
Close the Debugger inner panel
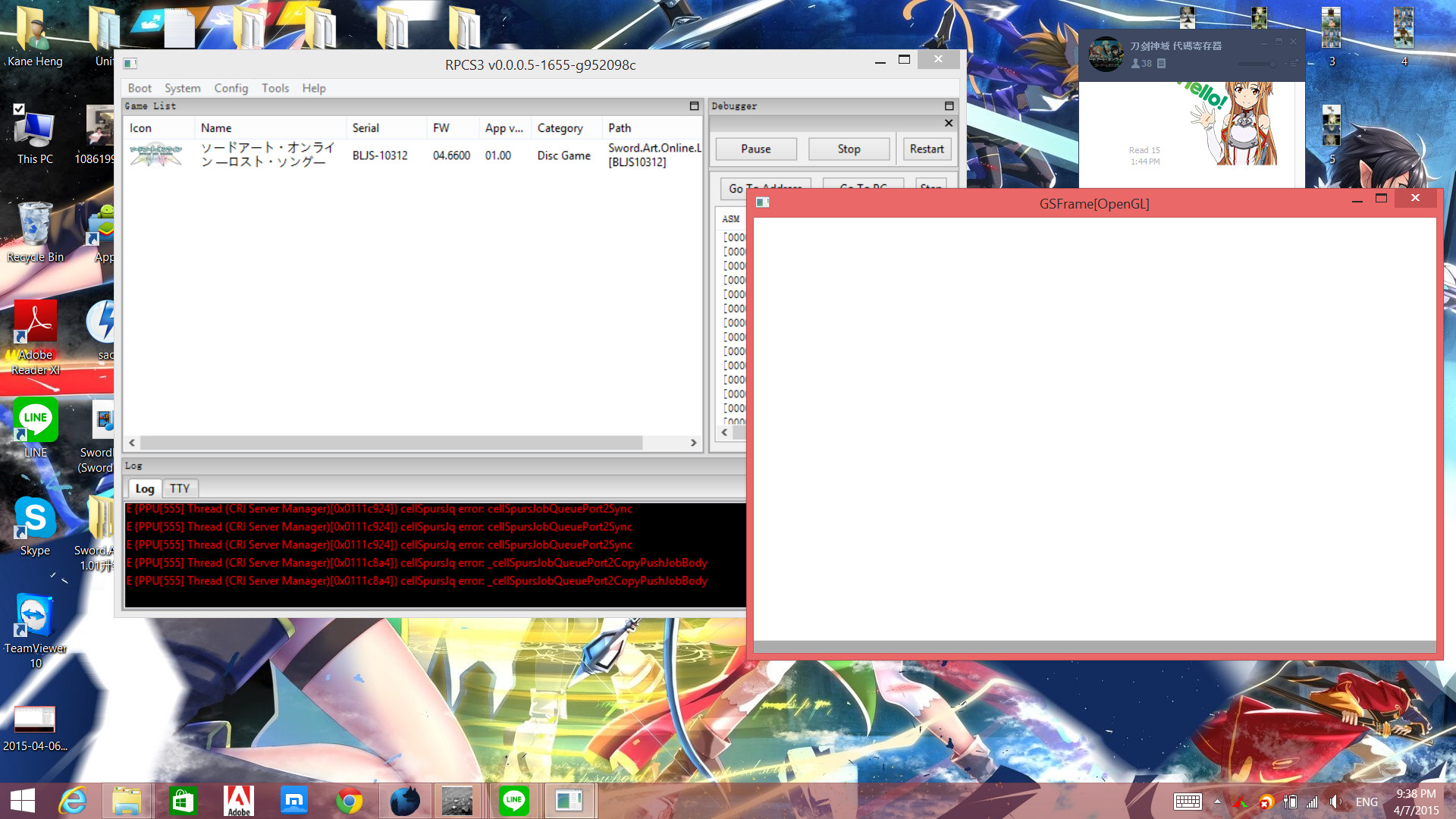tap(949, 123)
